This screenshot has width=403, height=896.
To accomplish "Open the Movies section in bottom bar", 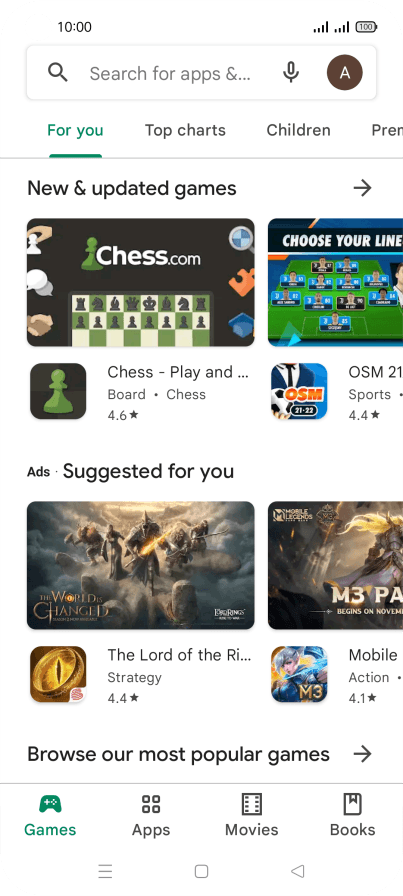I will click(x=252, y=815).
